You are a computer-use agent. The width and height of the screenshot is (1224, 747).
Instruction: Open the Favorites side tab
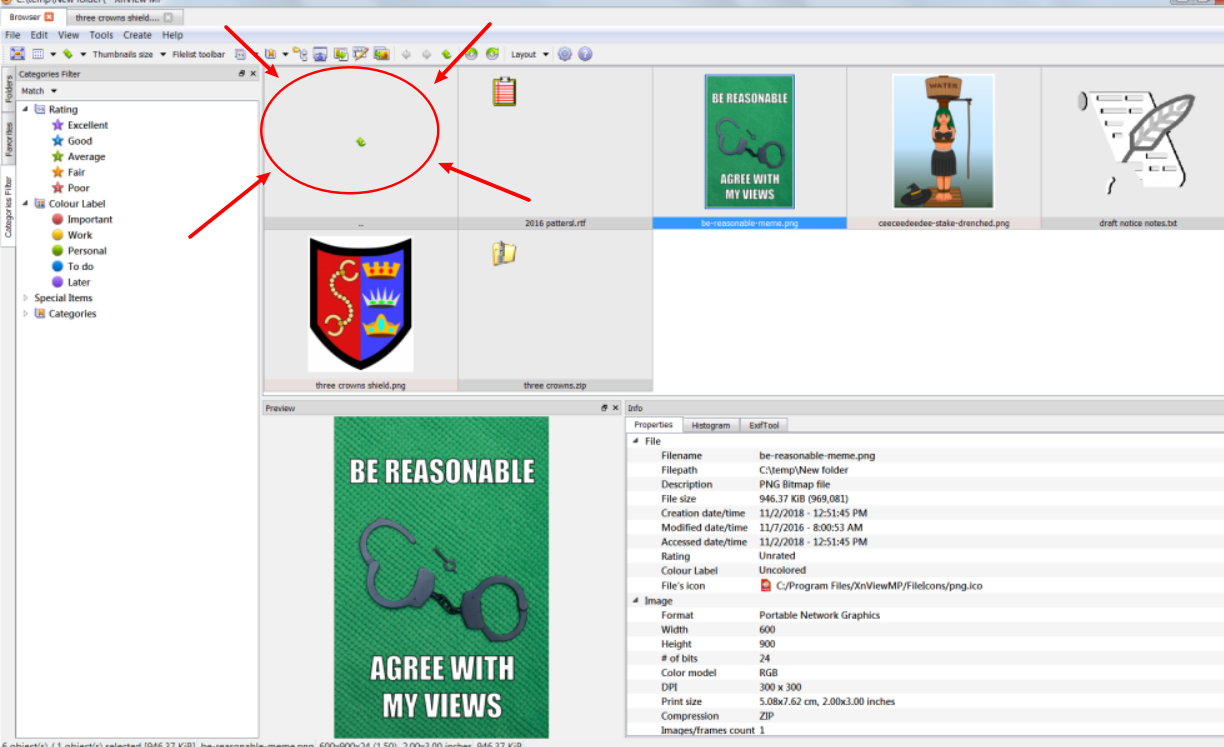[9, 141]
